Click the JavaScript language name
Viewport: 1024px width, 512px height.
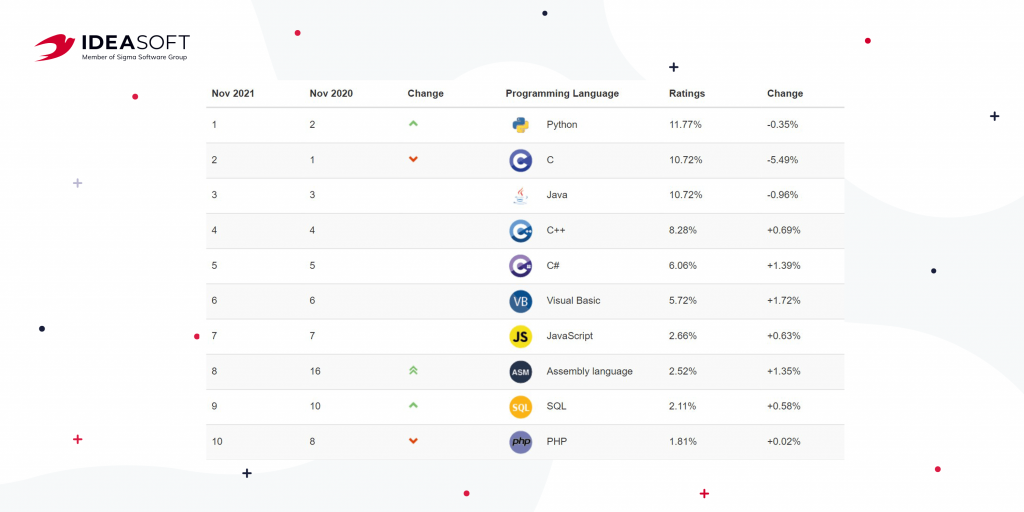(569, 336)
